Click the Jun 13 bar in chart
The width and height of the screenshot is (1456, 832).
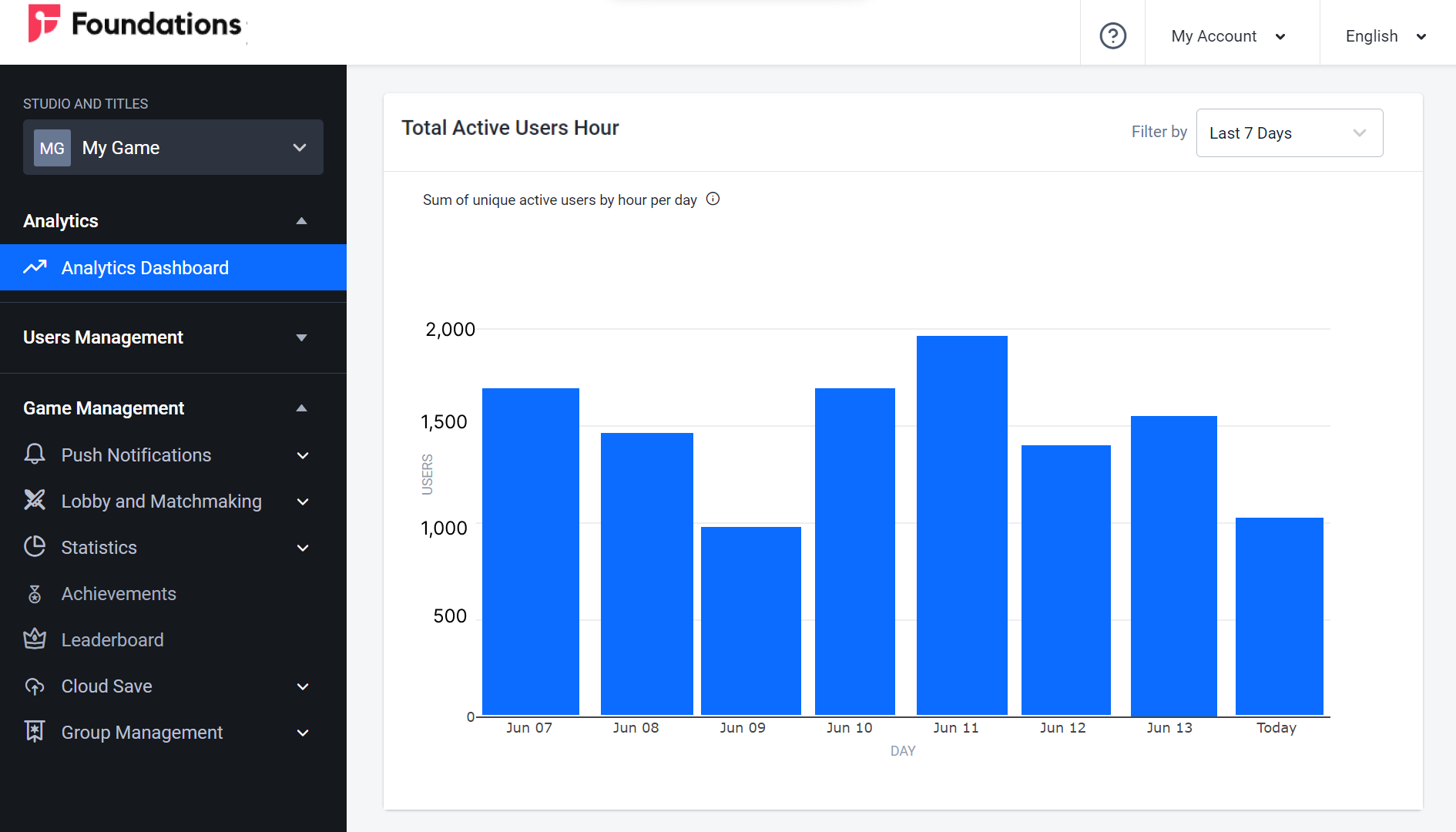coord(1174,565)
